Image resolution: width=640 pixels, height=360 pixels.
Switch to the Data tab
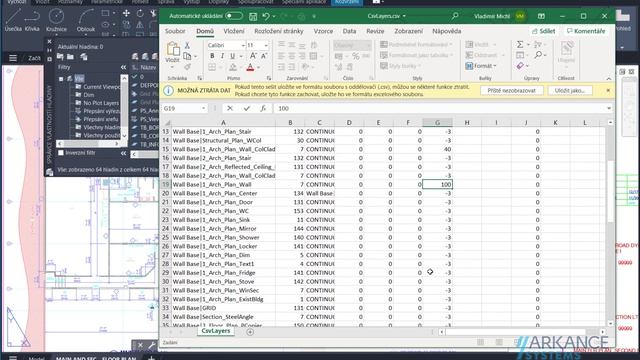(x=349, y=31)
